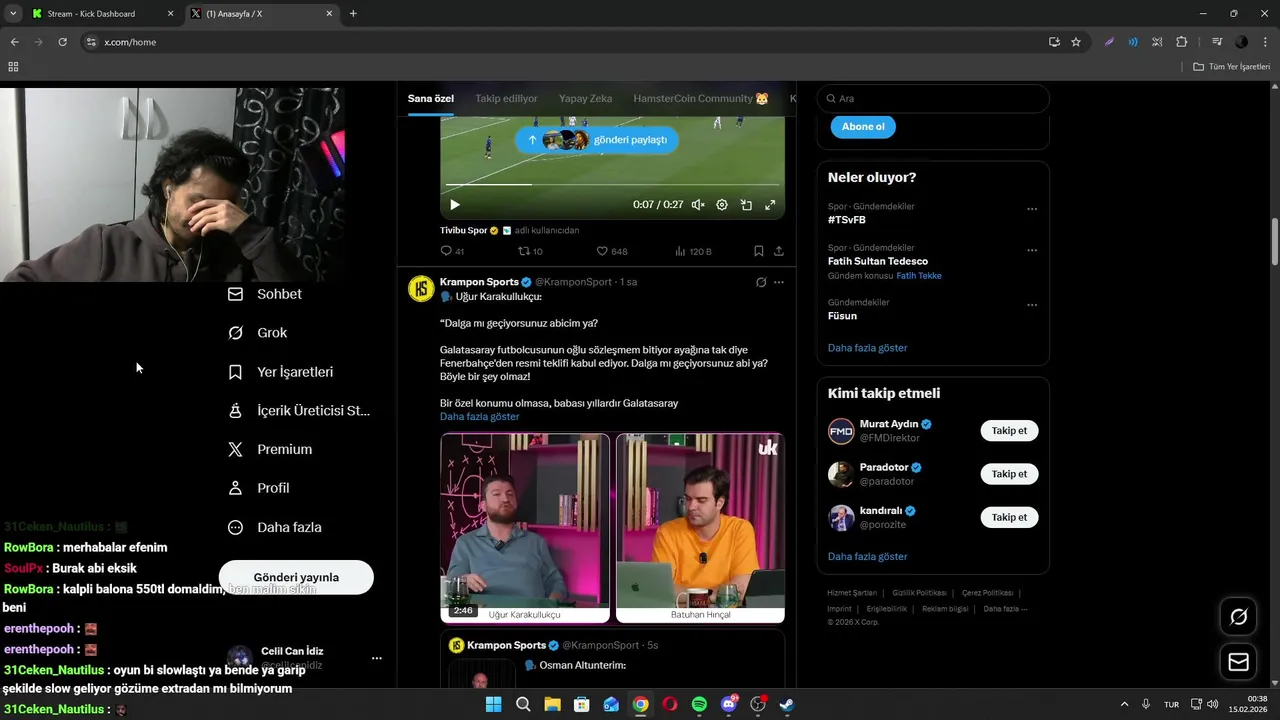Open Discord from the taskbar
Screen dimensions: 1280x720
click(729, 704)
